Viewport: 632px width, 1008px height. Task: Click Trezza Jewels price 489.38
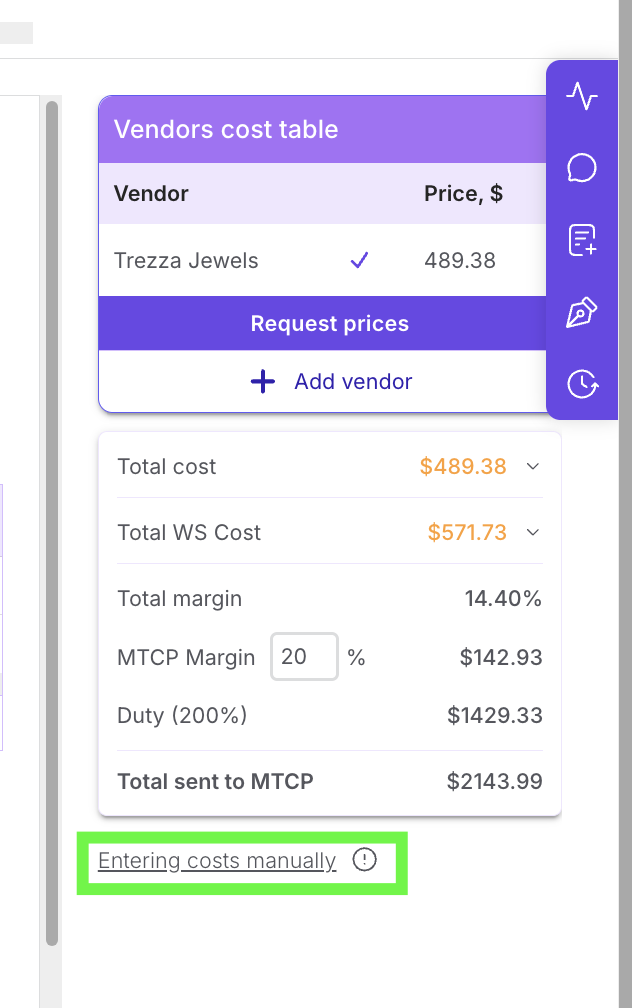[460, 261]
